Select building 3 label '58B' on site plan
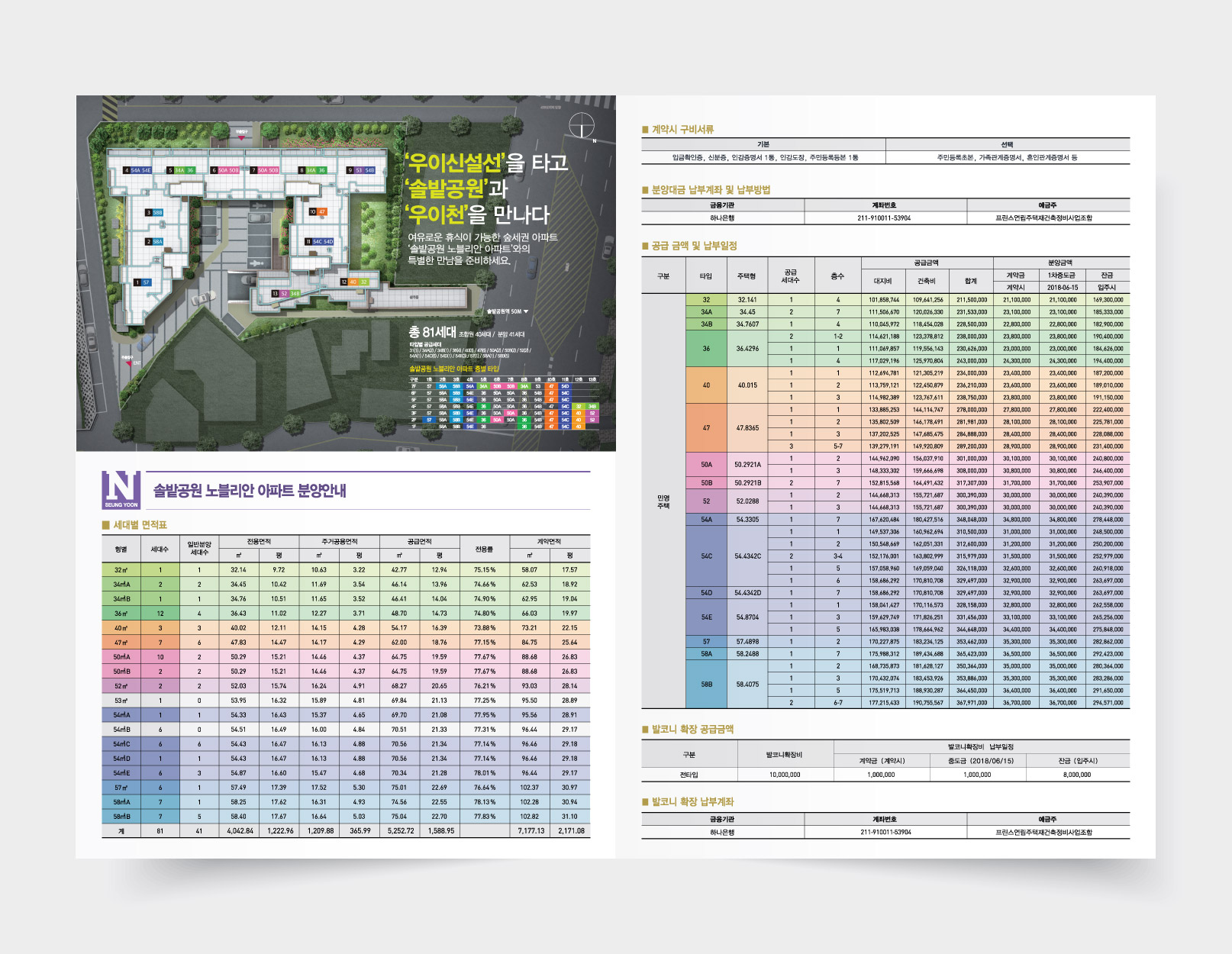This screenshot has height=954, width=1232. tap(154, 212)
